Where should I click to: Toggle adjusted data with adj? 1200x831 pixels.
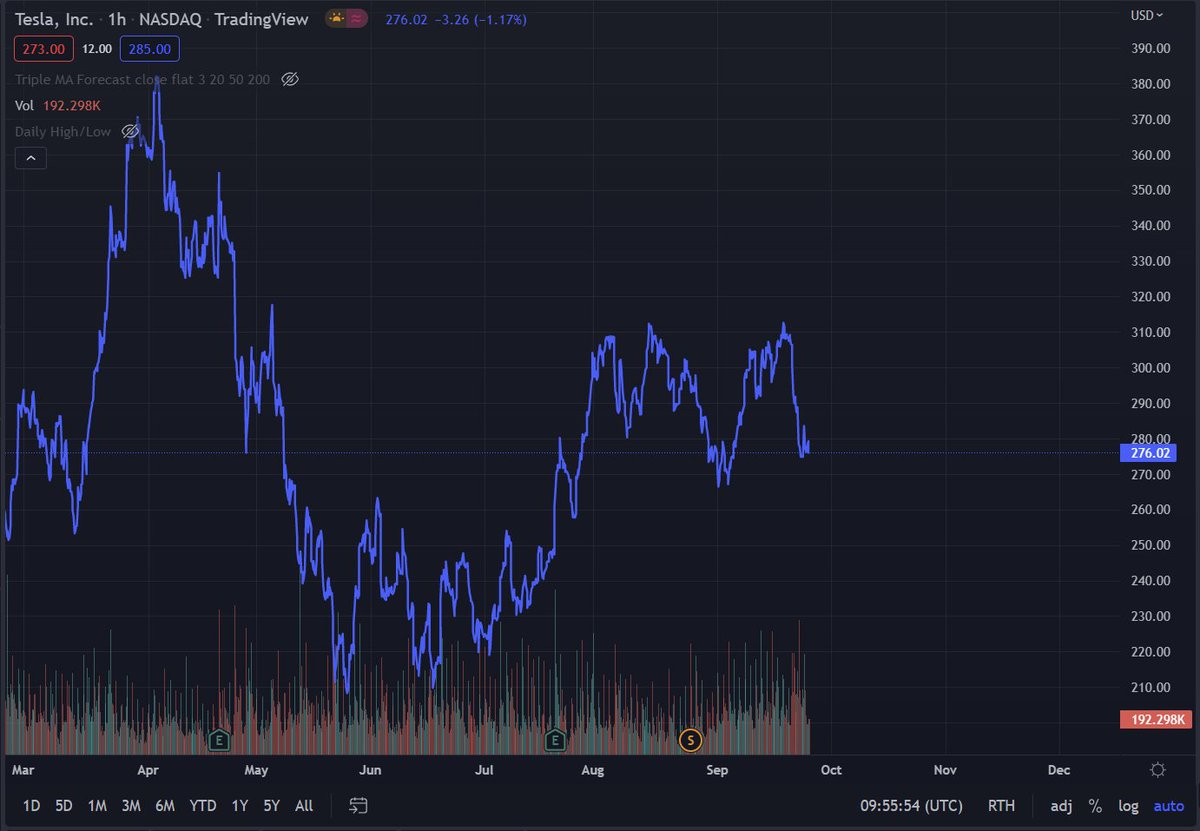(1060, 806)
